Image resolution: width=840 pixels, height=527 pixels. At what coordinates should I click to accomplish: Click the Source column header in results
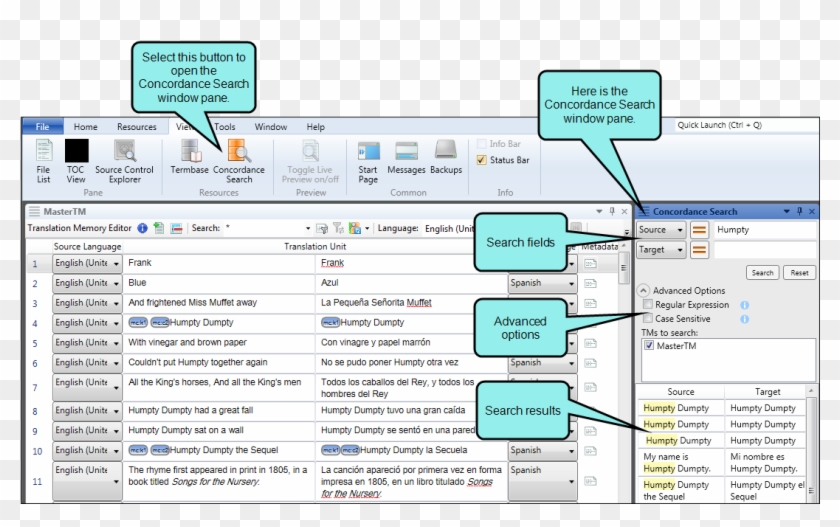[x=680, y=392]
